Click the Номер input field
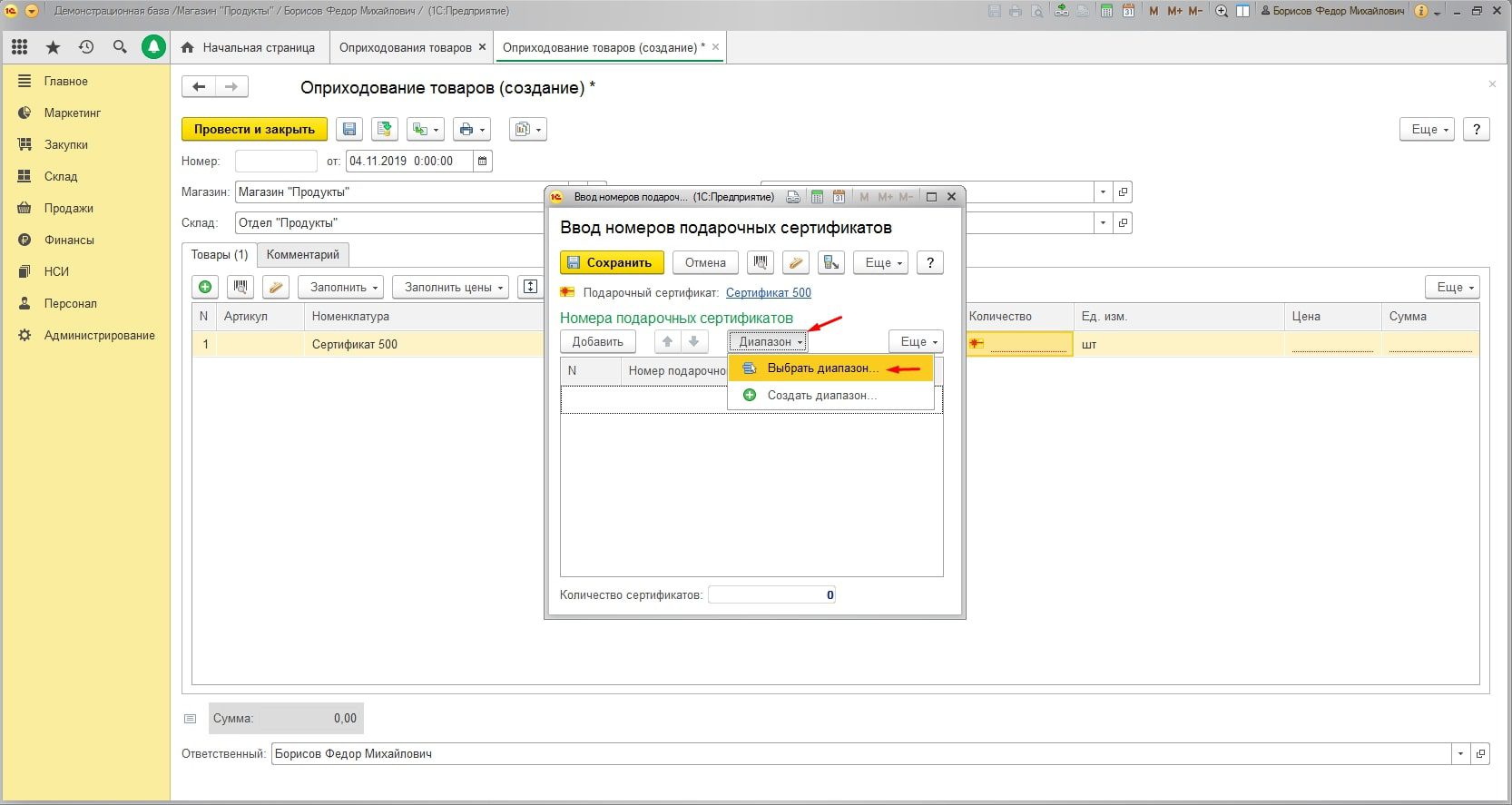Screen dimensions: 1512x805 [x=276, y=162]
